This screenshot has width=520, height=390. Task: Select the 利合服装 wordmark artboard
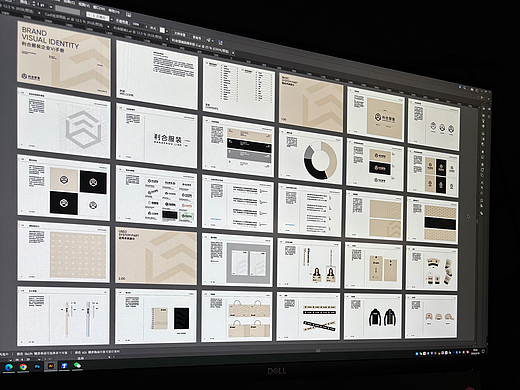coord(157,136)
